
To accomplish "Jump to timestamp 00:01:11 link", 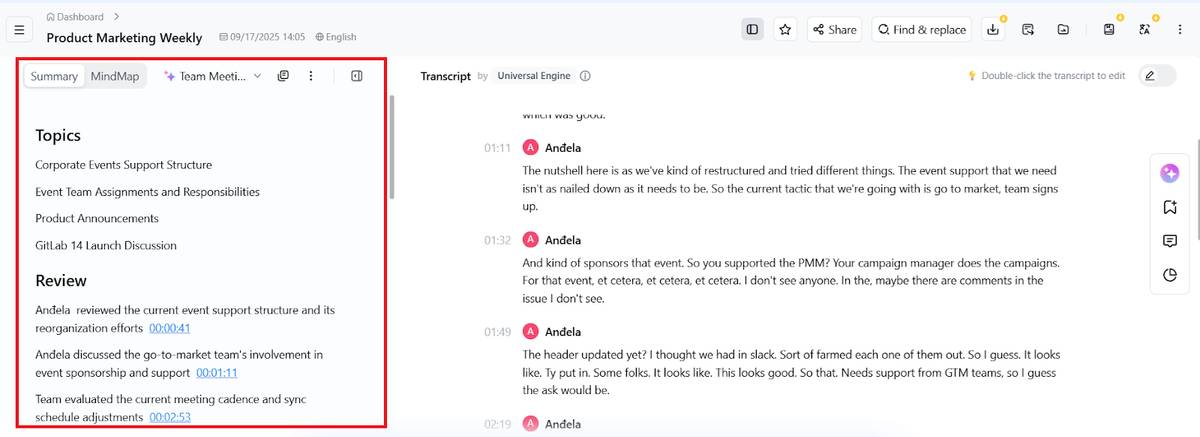I will point(216,373).
